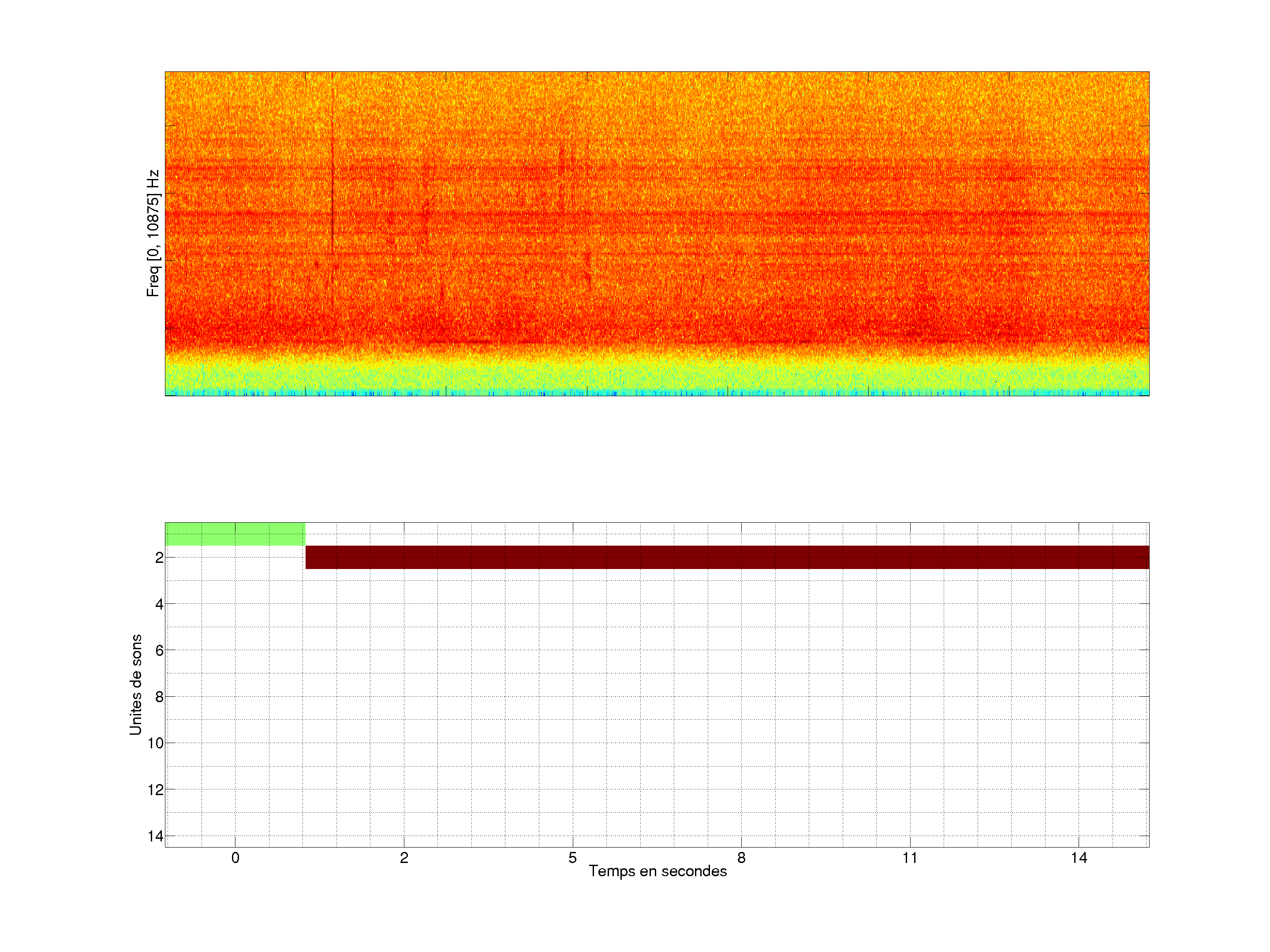Click the dark red sound unit bar
Viewport: 1270px width, 952px height.
coord(727,557)
